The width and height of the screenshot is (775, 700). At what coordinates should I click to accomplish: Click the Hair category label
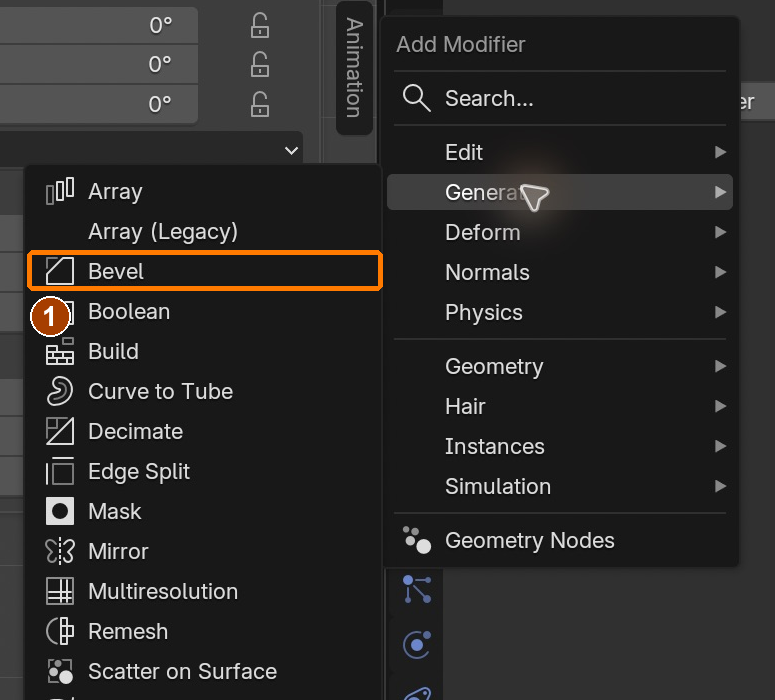point(465,406)
